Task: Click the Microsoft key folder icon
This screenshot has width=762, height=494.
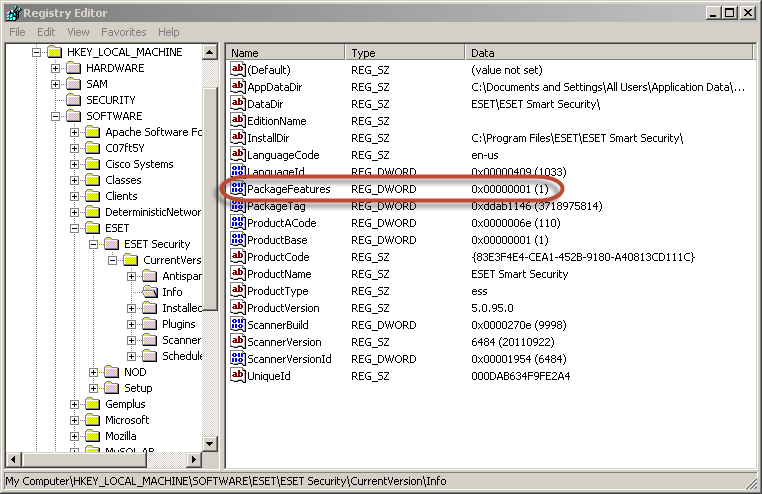Action: point(92,420)
